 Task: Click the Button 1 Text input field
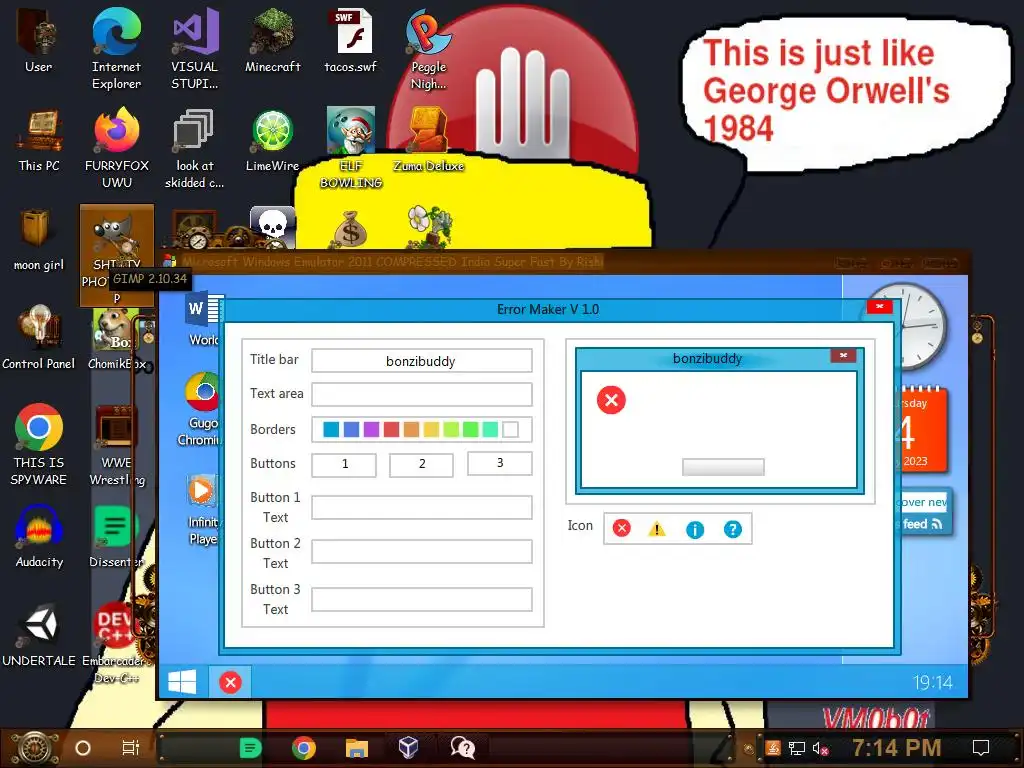pyautogui.click(x=421, y=507)
